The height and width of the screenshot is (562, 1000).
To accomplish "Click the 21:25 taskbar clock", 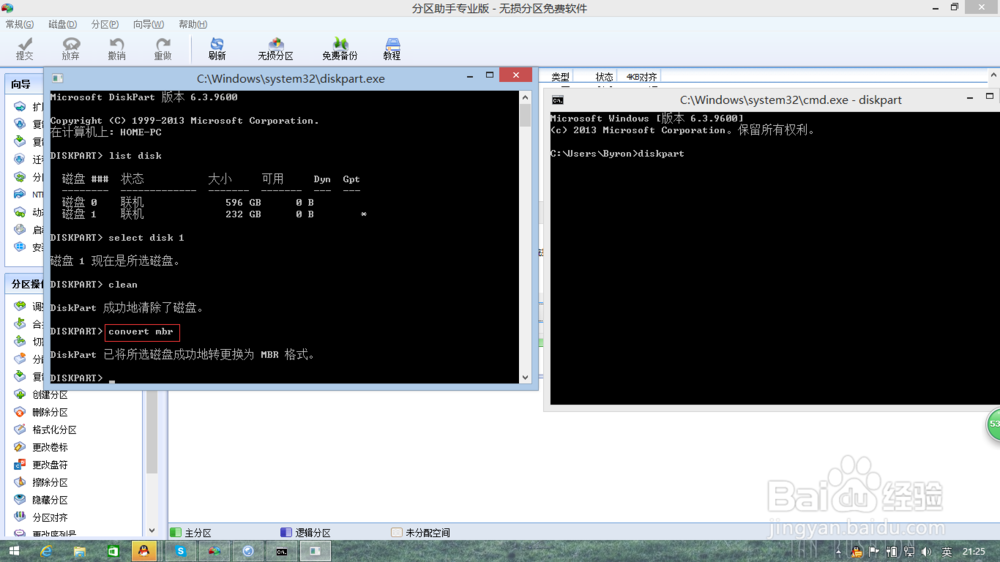I will [x=974, y=552].
